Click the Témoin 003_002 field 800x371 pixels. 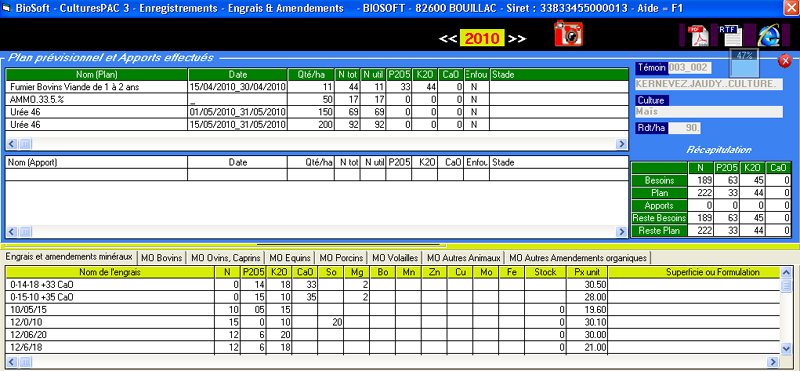[x=690, y=68]
